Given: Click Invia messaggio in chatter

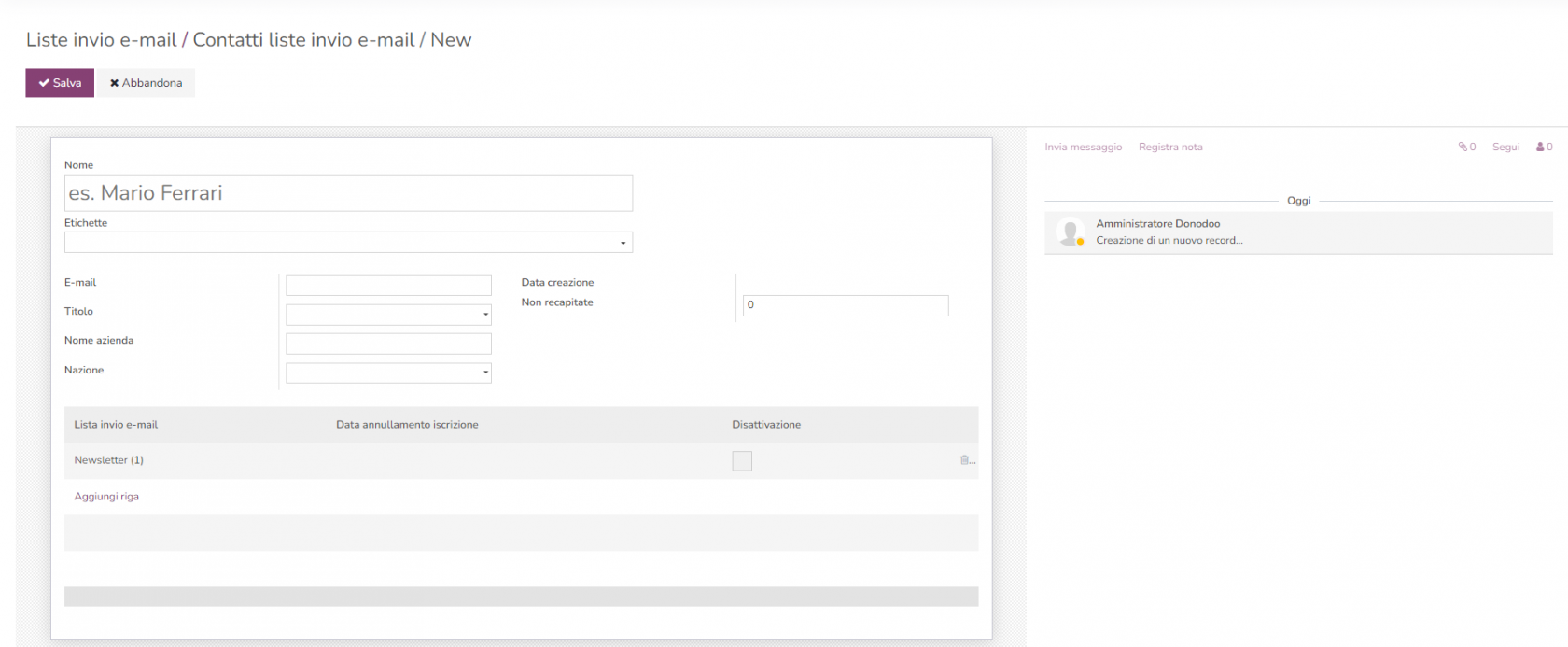Looking at the screenshot, I should click(1083, 147).
